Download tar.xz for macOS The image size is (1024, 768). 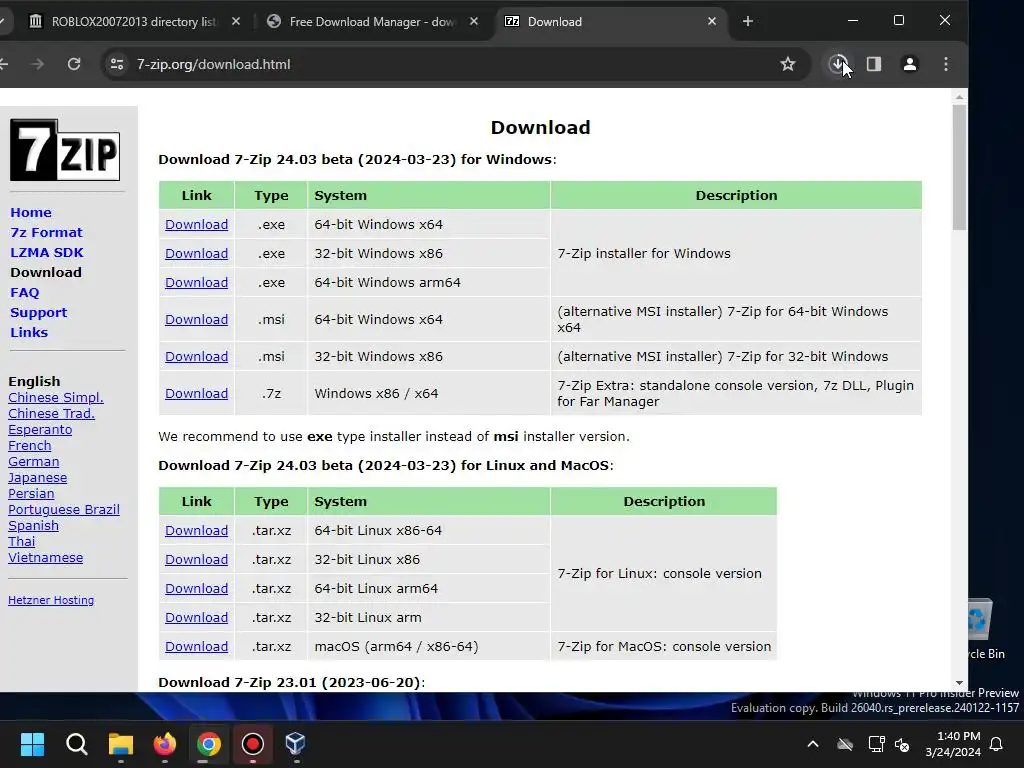(197, 647)
